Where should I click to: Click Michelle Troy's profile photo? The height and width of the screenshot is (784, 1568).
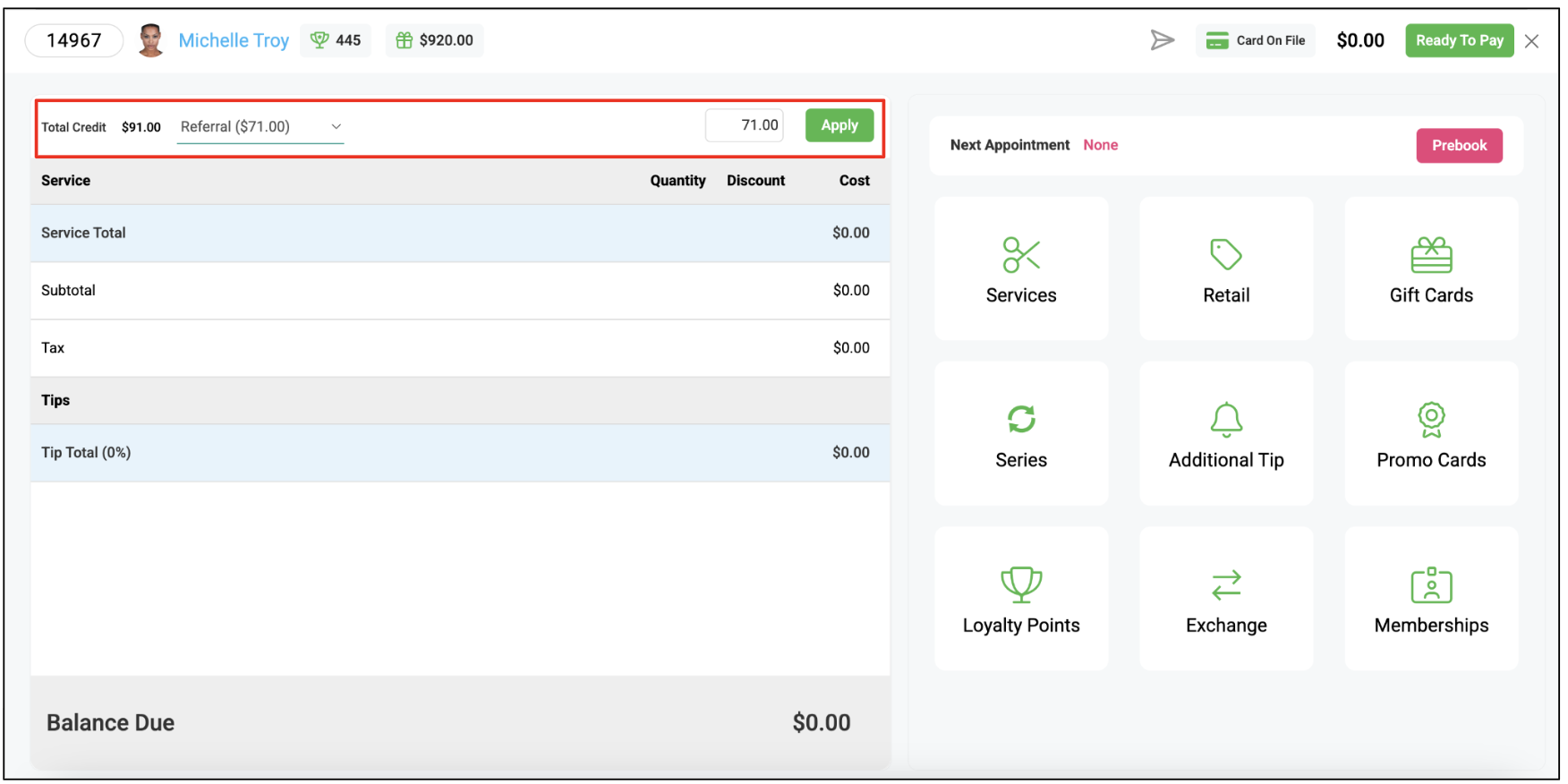click(151, 40)
